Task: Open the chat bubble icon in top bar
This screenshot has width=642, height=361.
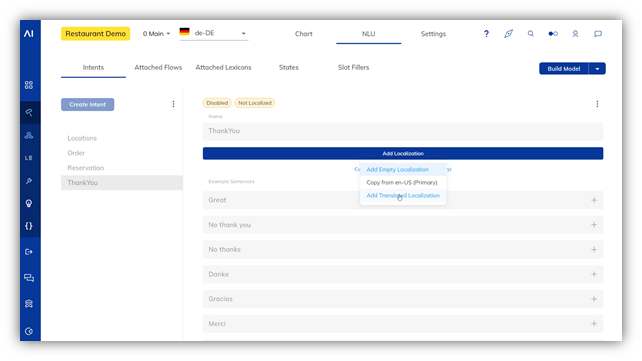Action: click(598, 34)
